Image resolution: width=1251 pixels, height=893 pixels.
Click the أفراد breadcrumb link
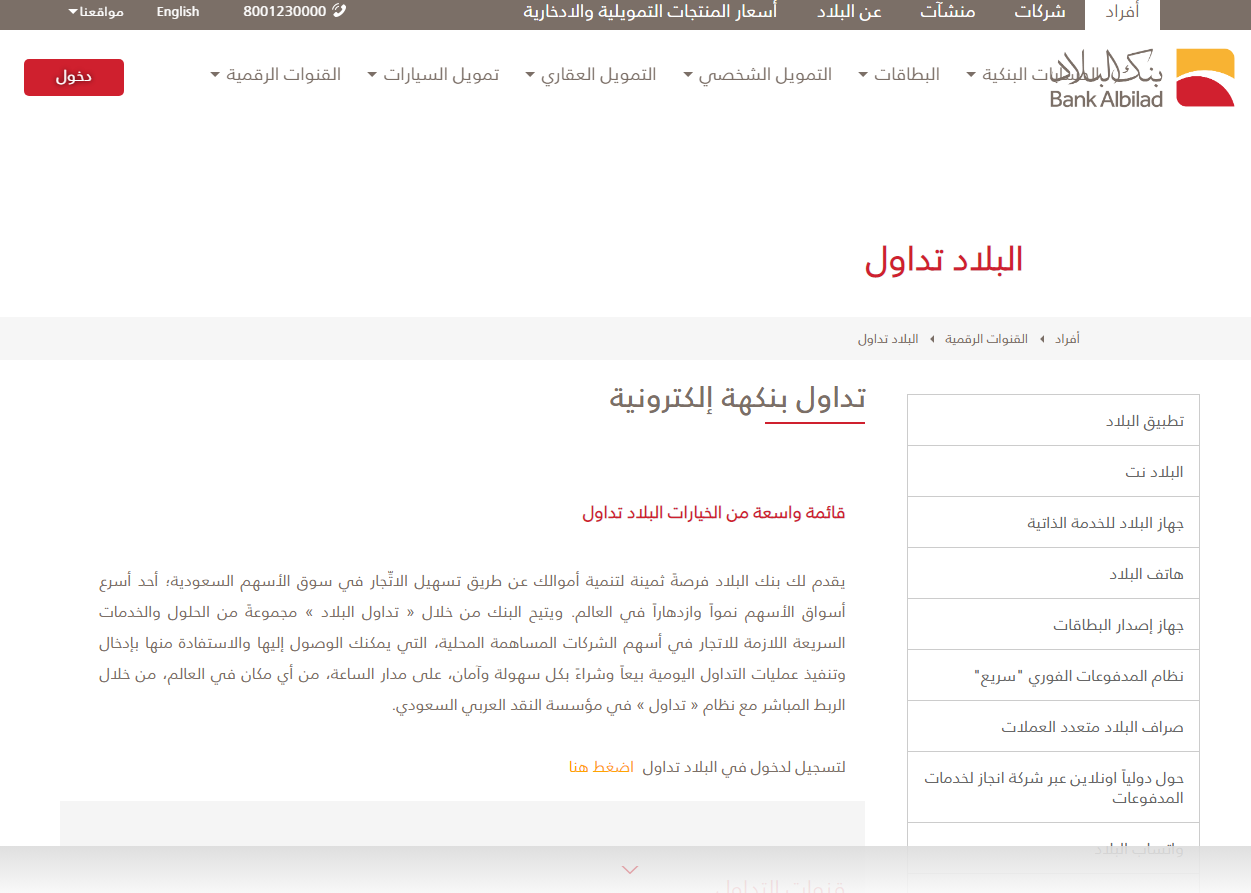coord(1068,339)
